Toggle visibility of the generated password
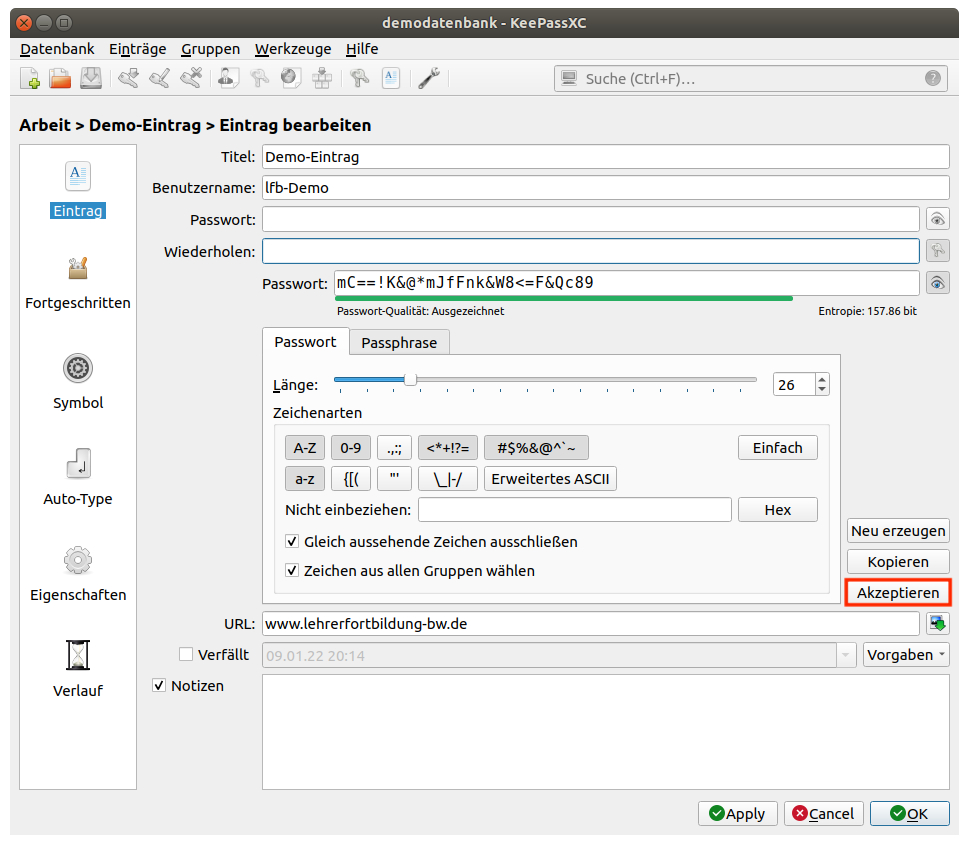The image size is (969, 845). (937, 283)
